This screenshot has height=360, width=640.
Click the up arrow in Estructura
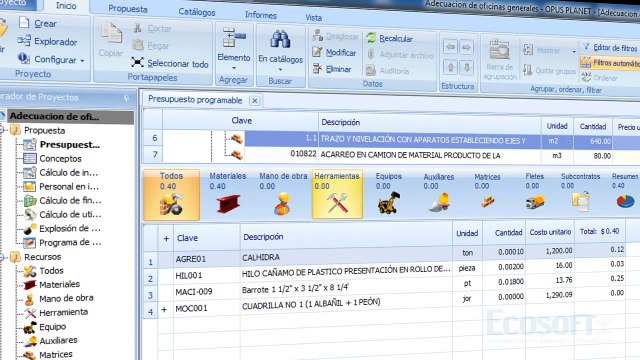coord(450,67)
